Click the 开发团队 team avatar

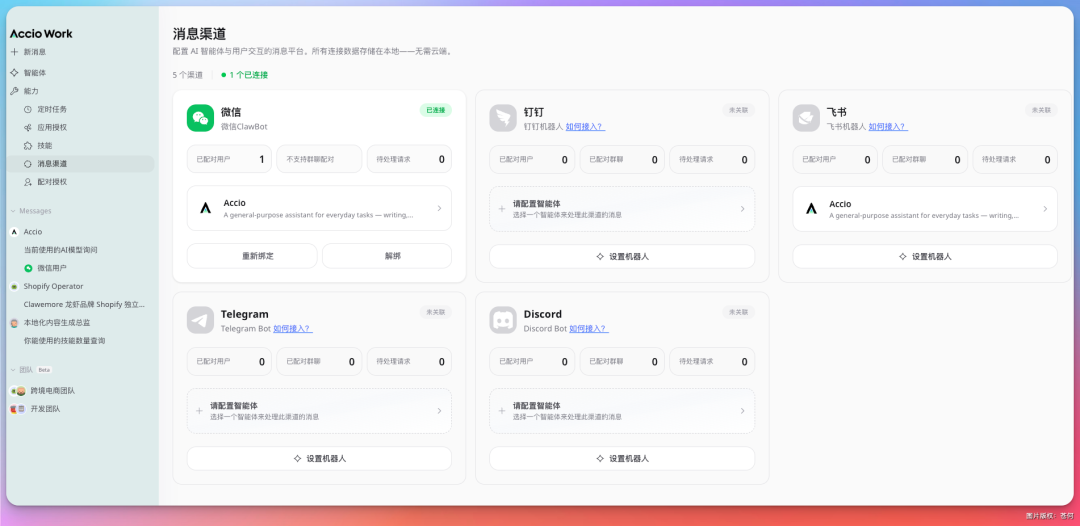coord(18,408)
